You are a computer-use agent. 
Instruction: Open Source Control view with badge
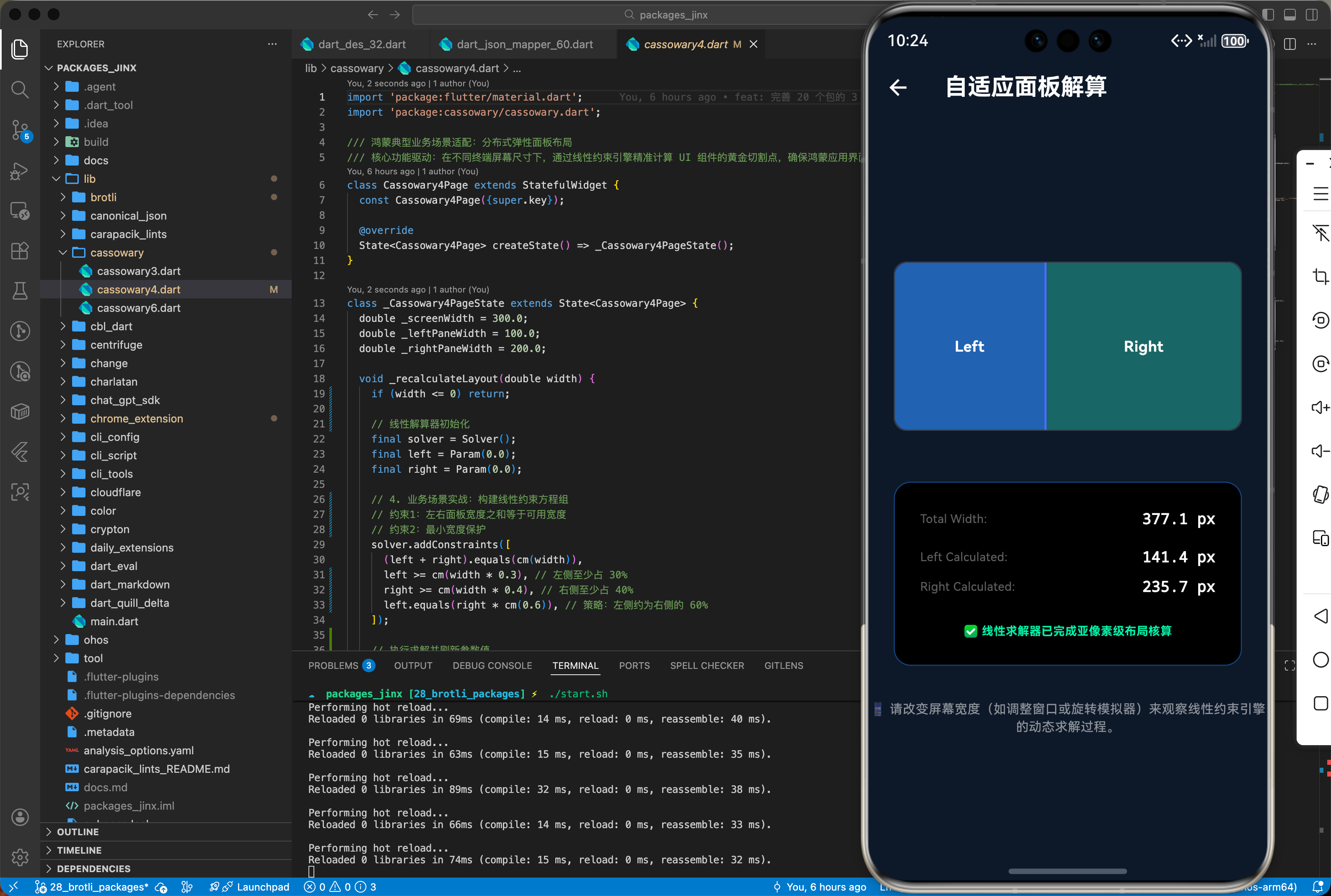click(x=20, y=130)
